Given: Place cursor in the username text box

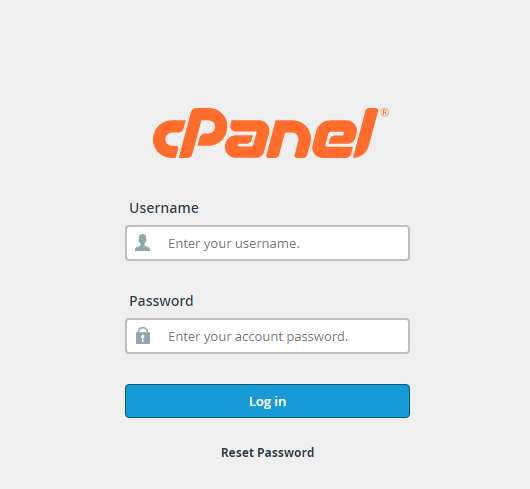Looking at the screenshot, I should pos(267,243).
